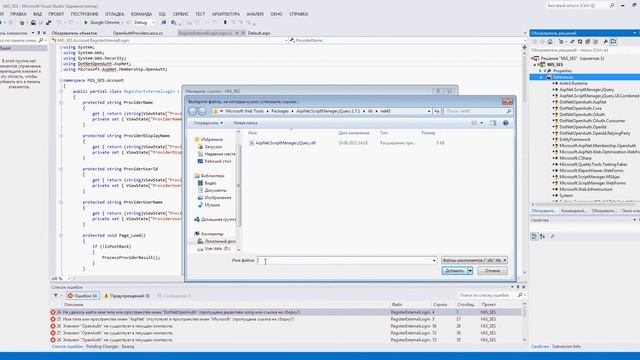Open Рабочий стол in dialog navigation pane

[214, 161]
